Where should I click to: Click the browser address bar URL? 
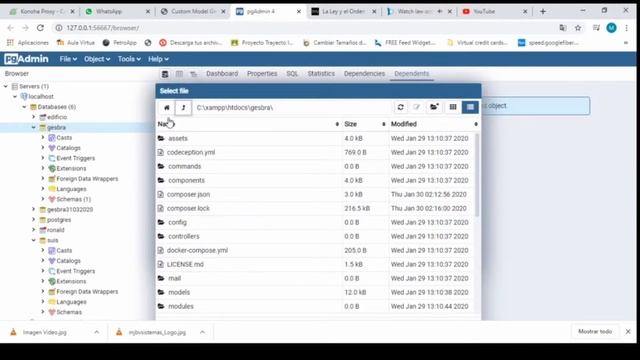coord(102,28)
